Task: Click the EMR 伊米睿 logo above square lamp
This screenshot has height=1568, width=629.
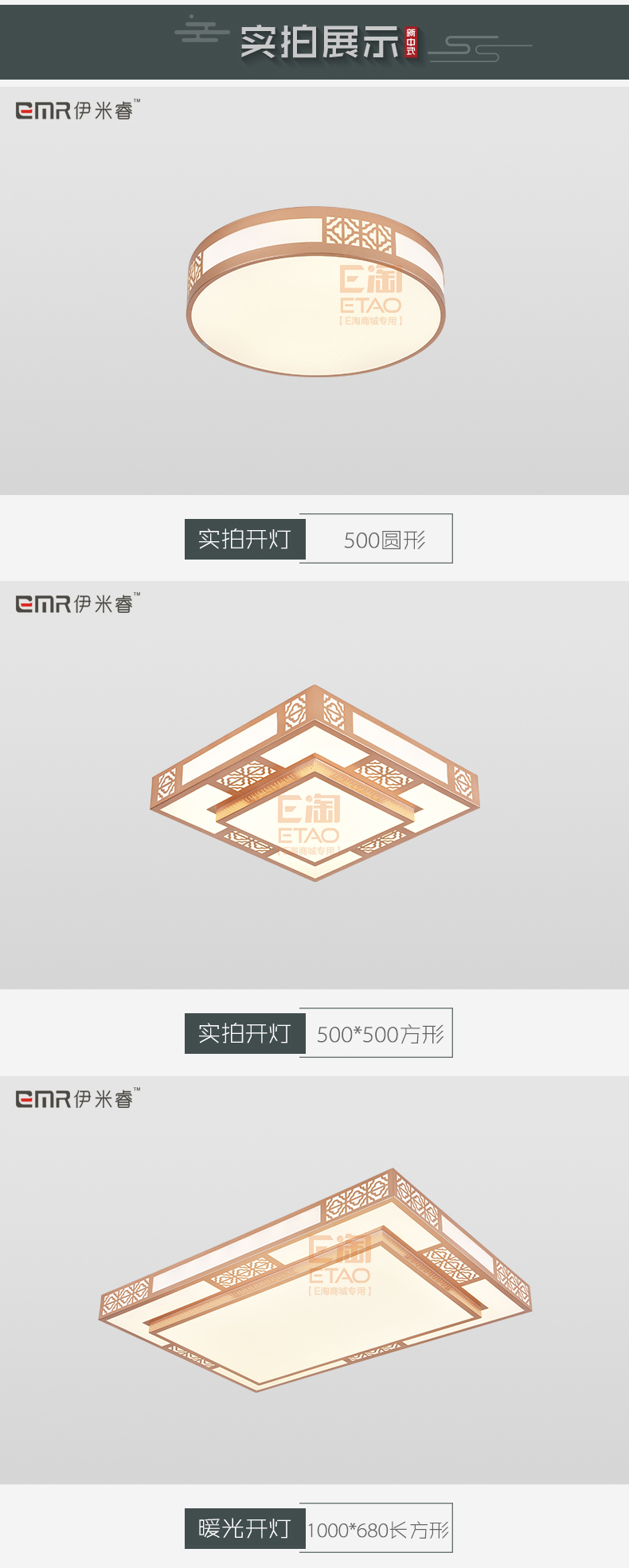Action: [x=77, y=603]
